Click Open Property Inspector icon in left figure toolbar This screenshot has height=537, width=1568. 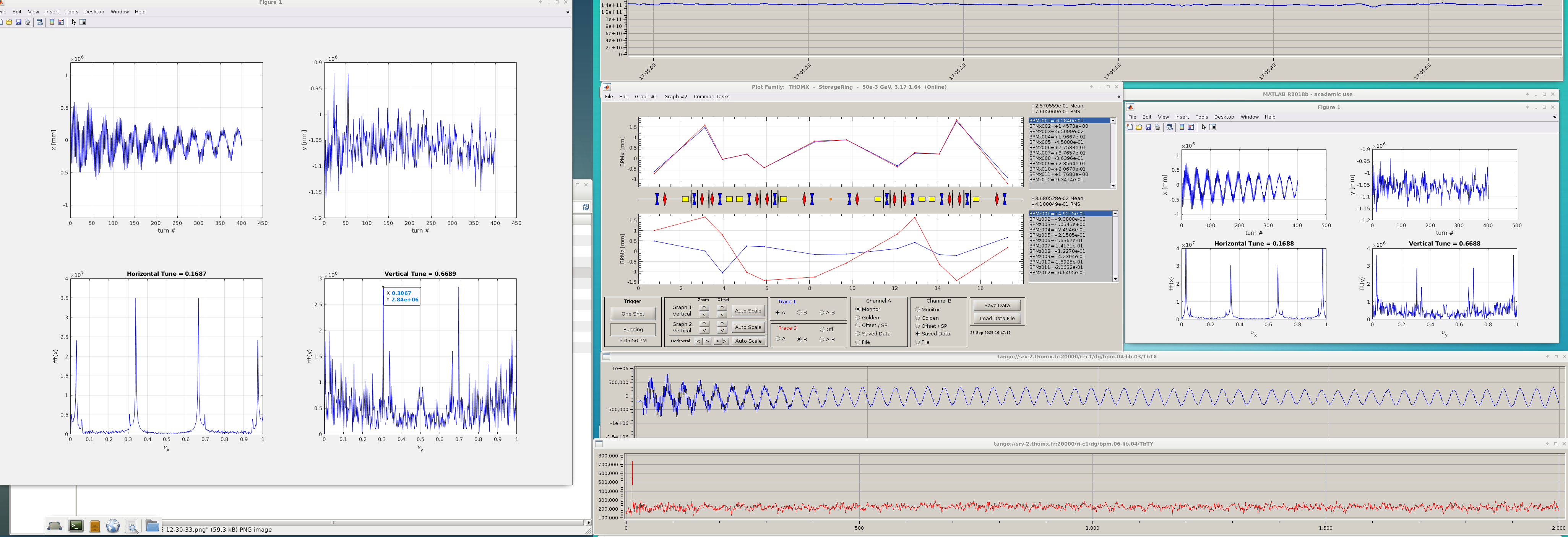[x=83, y=22]
